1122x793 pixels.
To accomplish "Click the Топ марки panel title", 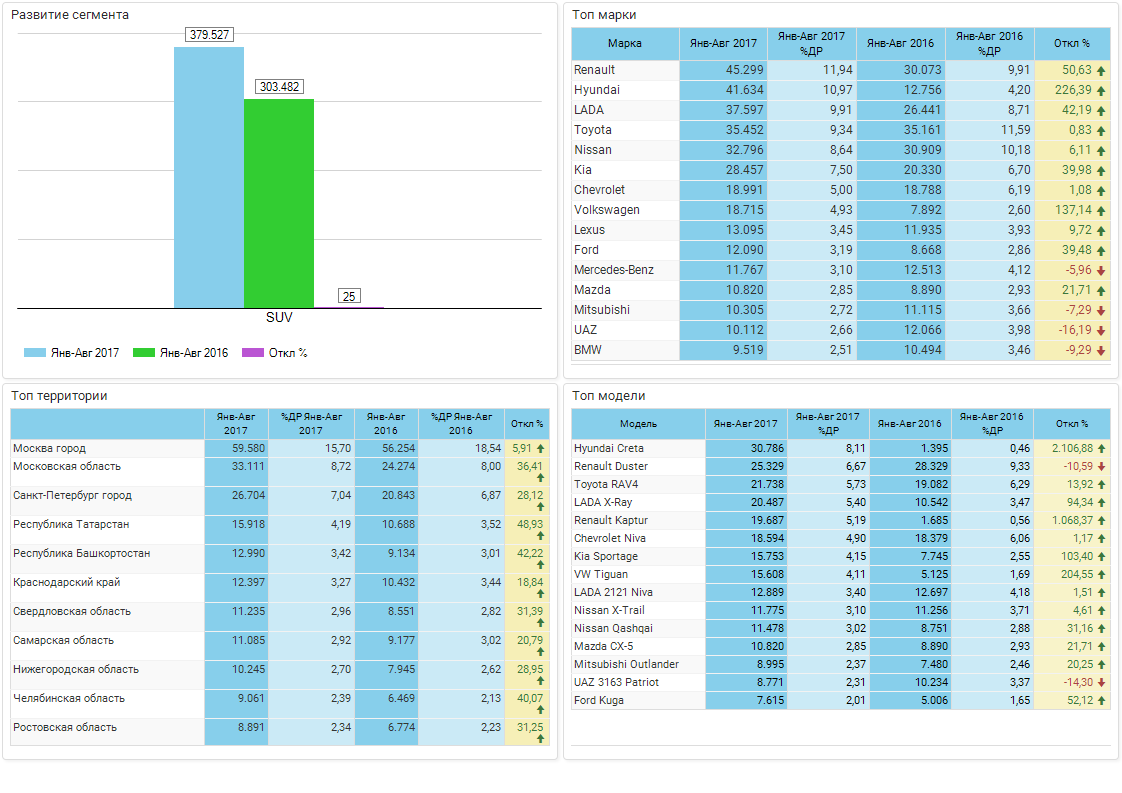I will [604, 15].
